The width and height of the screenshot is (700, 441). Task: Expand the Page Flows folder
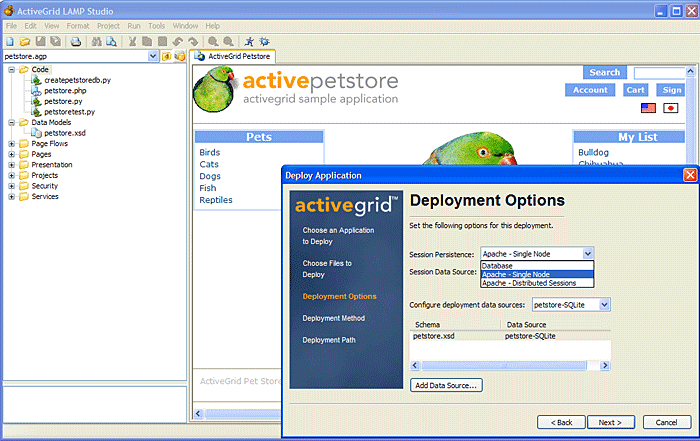(x=11, y=143)
